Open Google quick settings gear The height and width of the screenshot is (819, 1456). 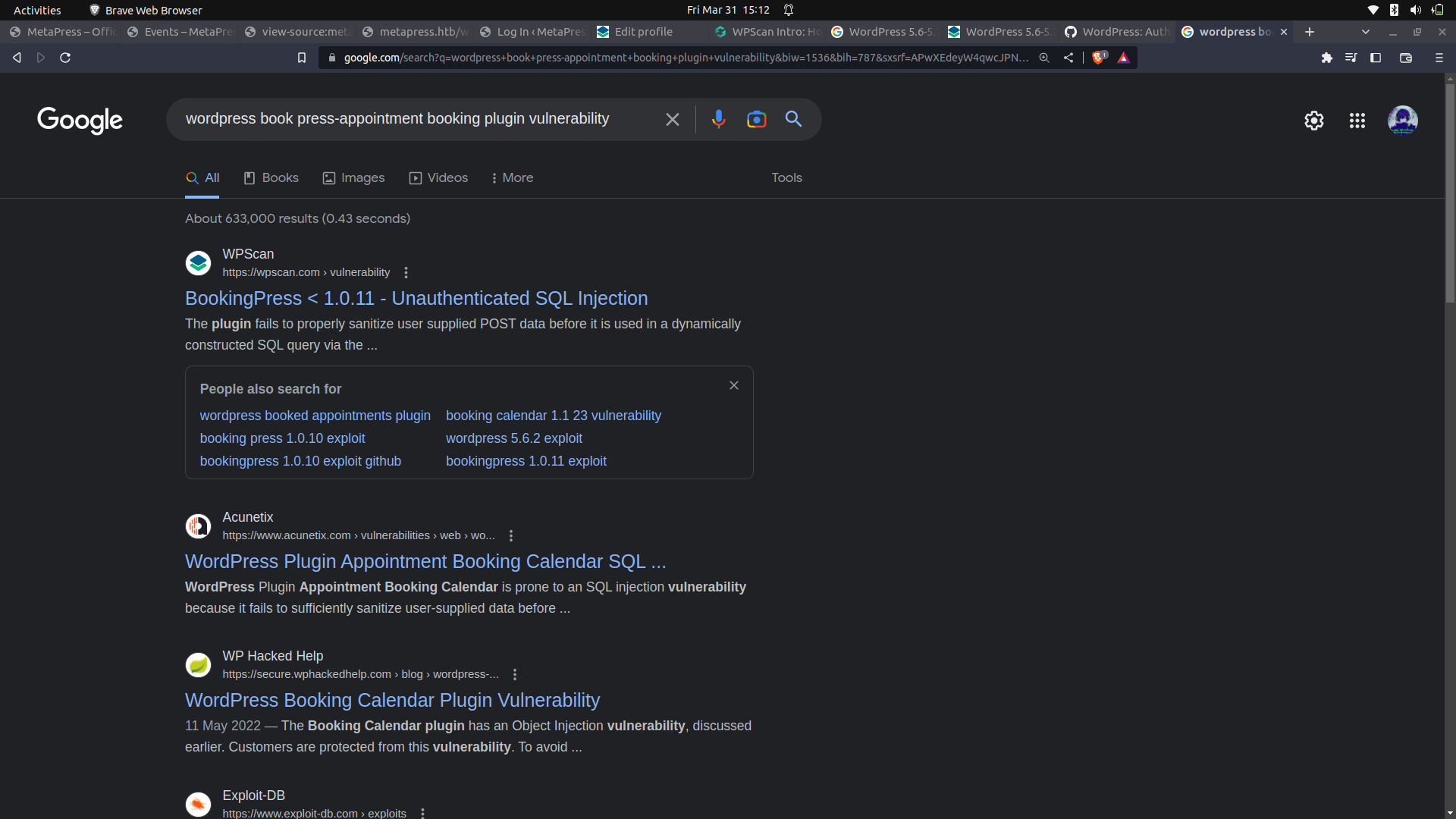point(1314,120)
